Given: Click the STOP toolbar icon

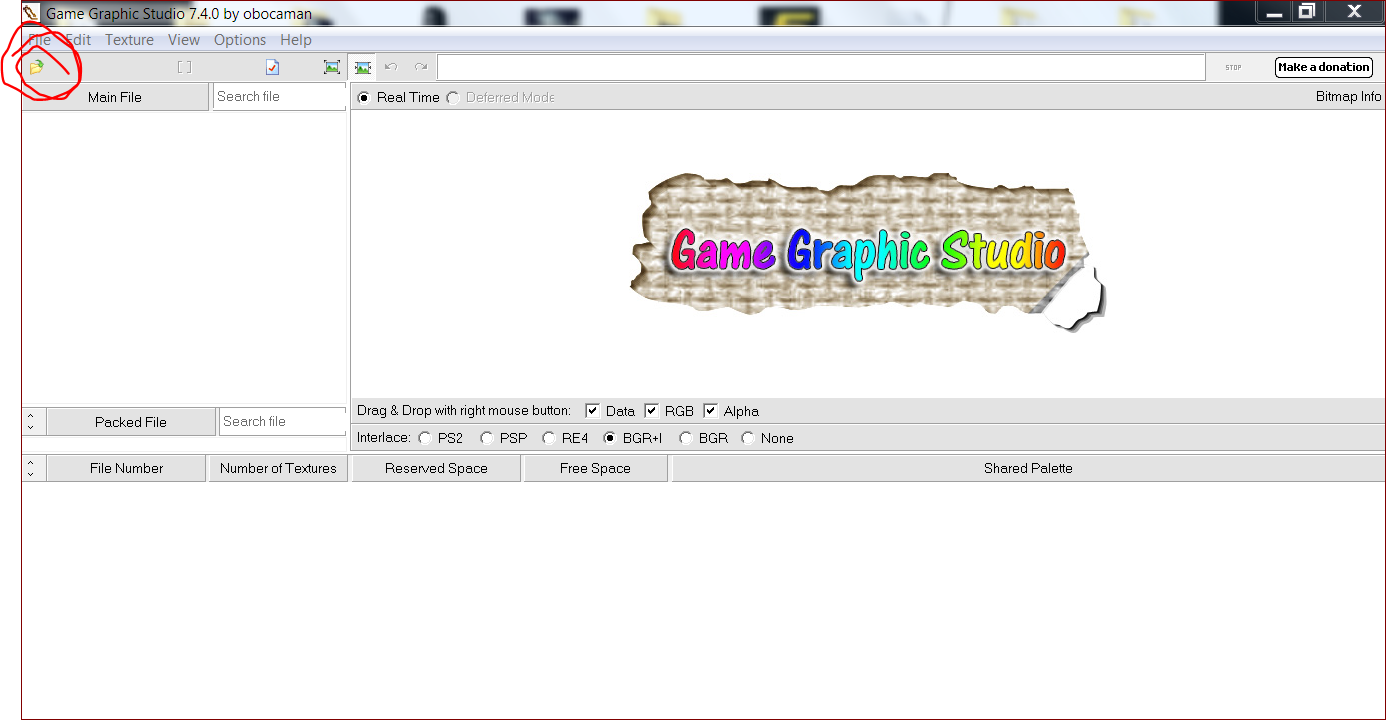Looking at the screenshot, I should [1233, 68].
